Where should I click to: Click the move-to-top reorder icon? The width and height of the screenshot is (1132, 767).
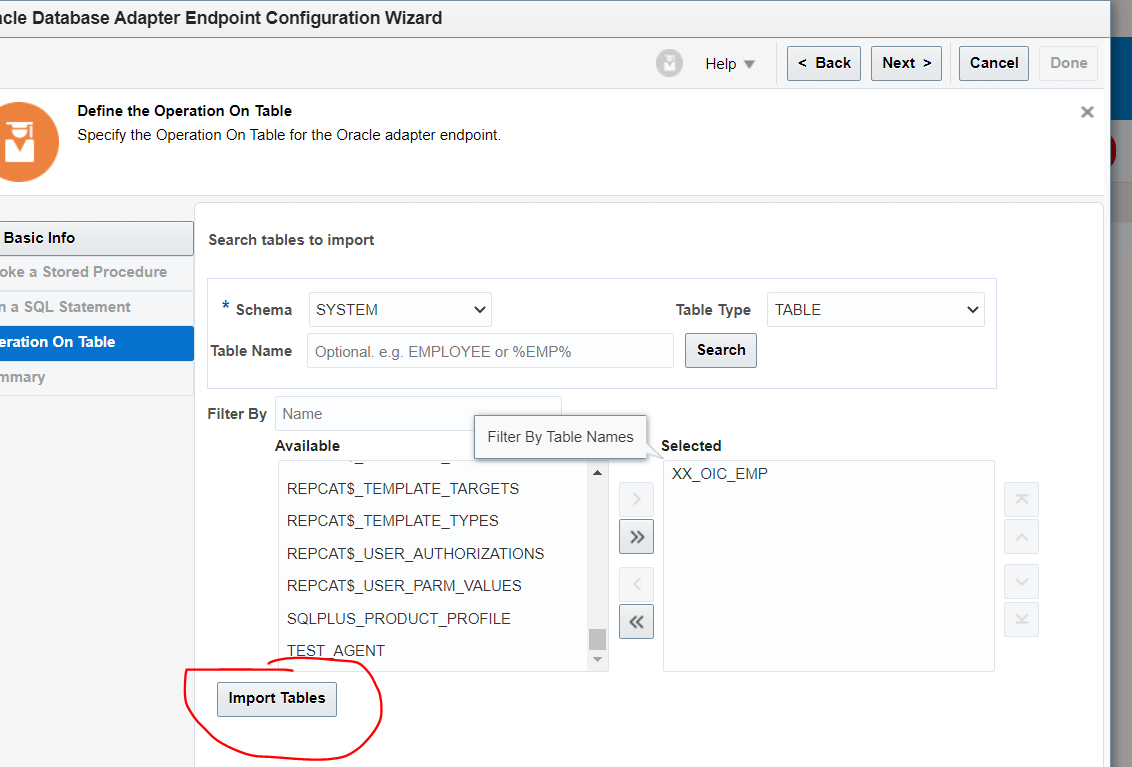[1021, 499]
